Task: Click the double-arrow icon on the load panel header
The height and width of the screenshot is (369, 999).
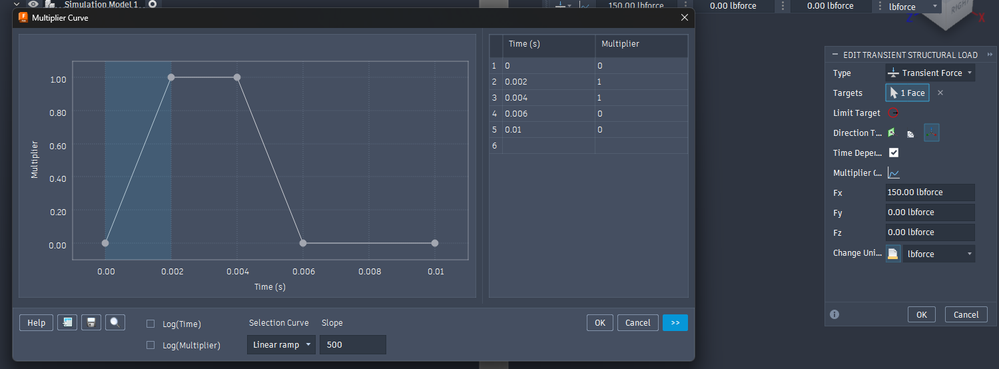Action: 990,55
